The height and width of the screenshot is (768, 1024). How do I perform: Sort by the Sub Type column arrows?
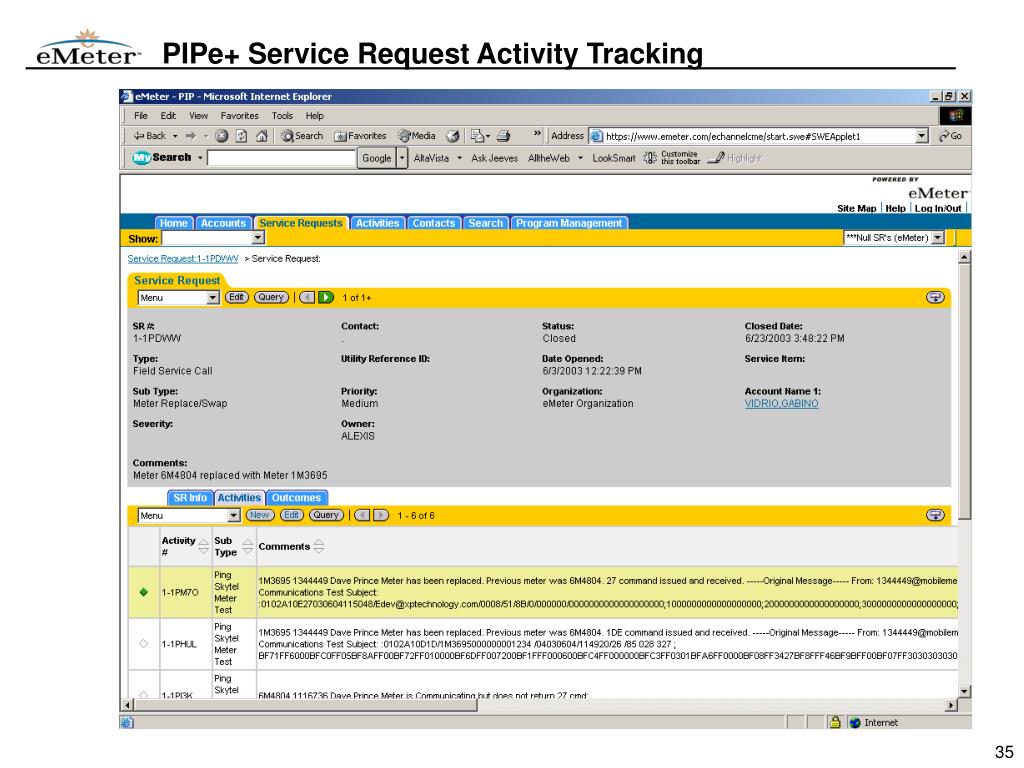[248, 546]
